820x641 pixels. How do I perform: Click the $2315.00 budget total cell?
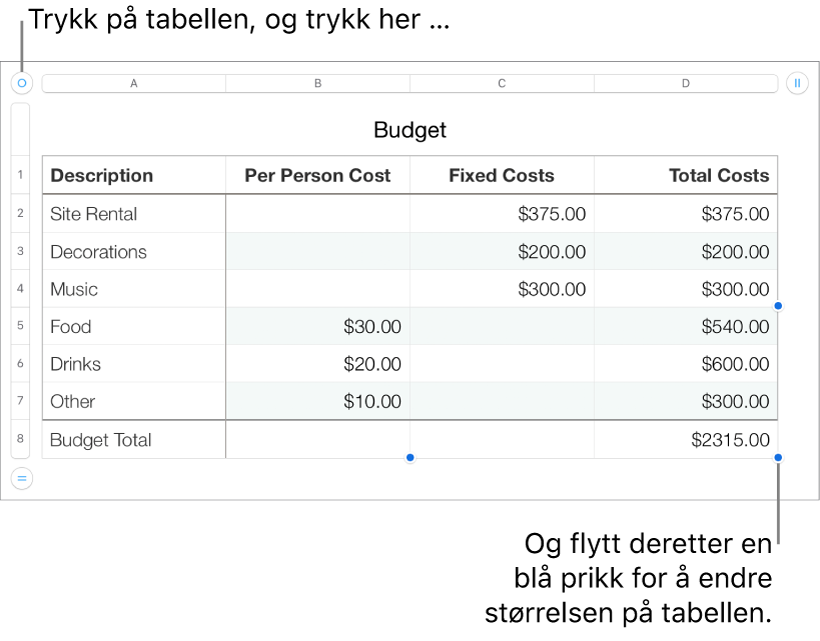(x=686, y=440)
